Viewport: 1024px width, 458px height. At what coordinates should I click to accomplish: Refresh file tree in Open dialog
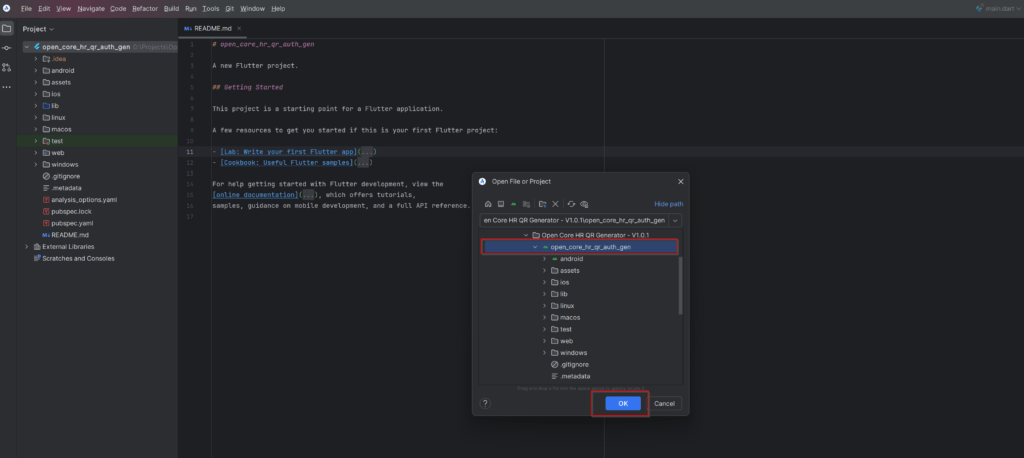pos(571,204)
